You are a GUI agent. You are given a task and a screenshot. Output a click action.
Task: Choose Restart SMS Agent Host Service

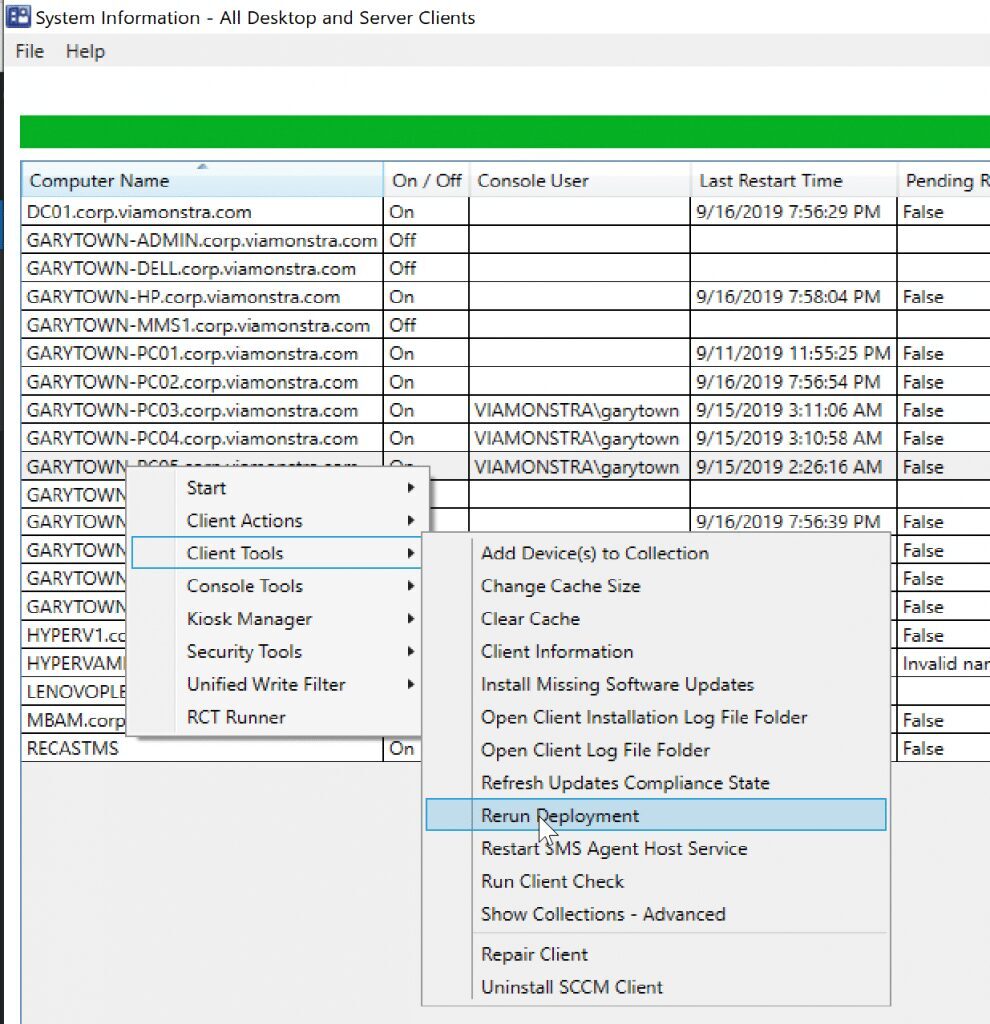tap(614, 848)
